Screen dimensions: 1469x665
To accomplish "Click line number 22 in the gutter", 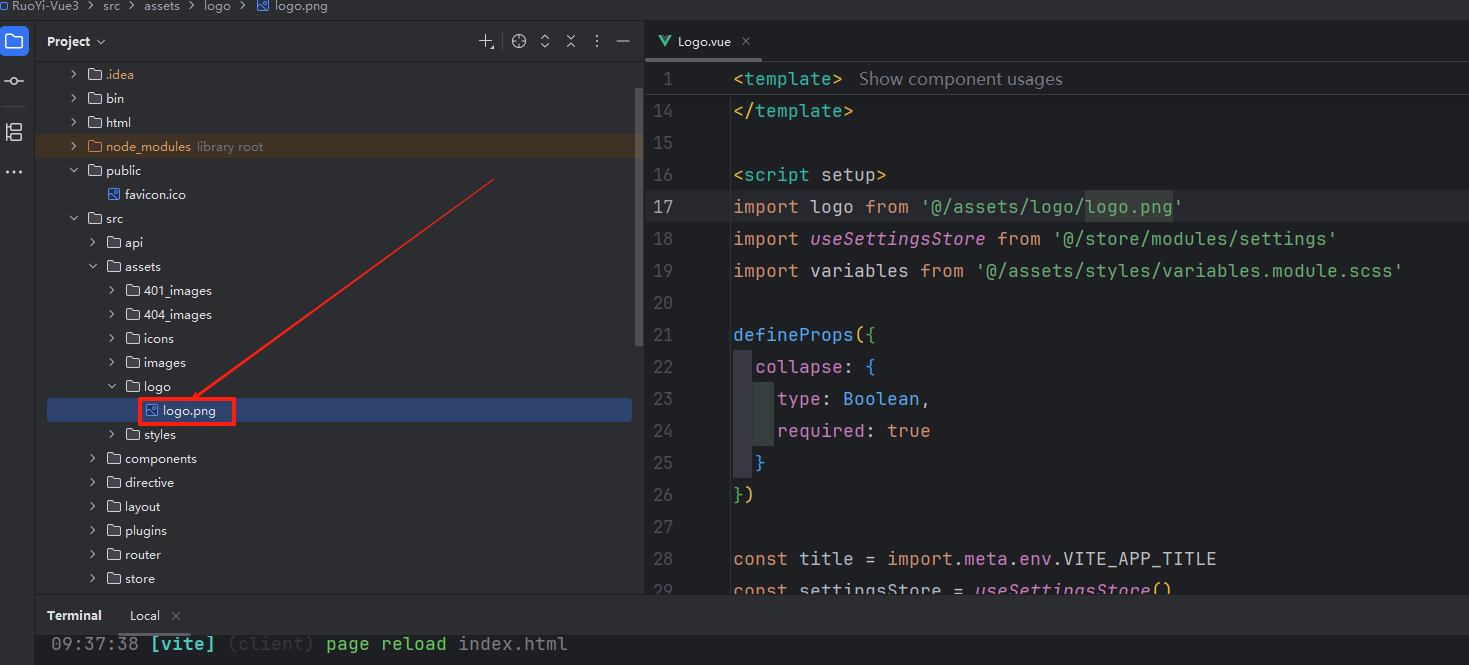I will [663, 367].
